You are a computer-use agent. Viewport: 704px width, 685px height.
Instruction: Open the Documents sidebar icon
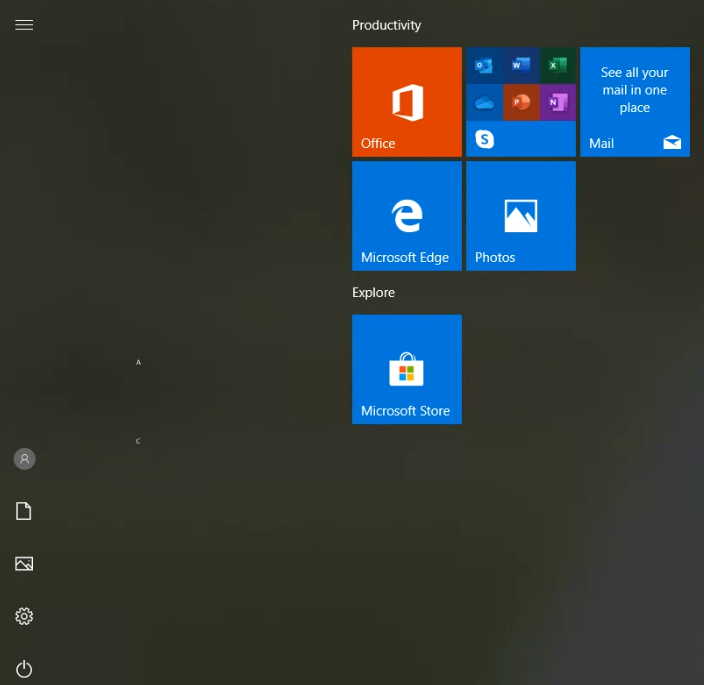pyautogui.click(x=24, y=511)
